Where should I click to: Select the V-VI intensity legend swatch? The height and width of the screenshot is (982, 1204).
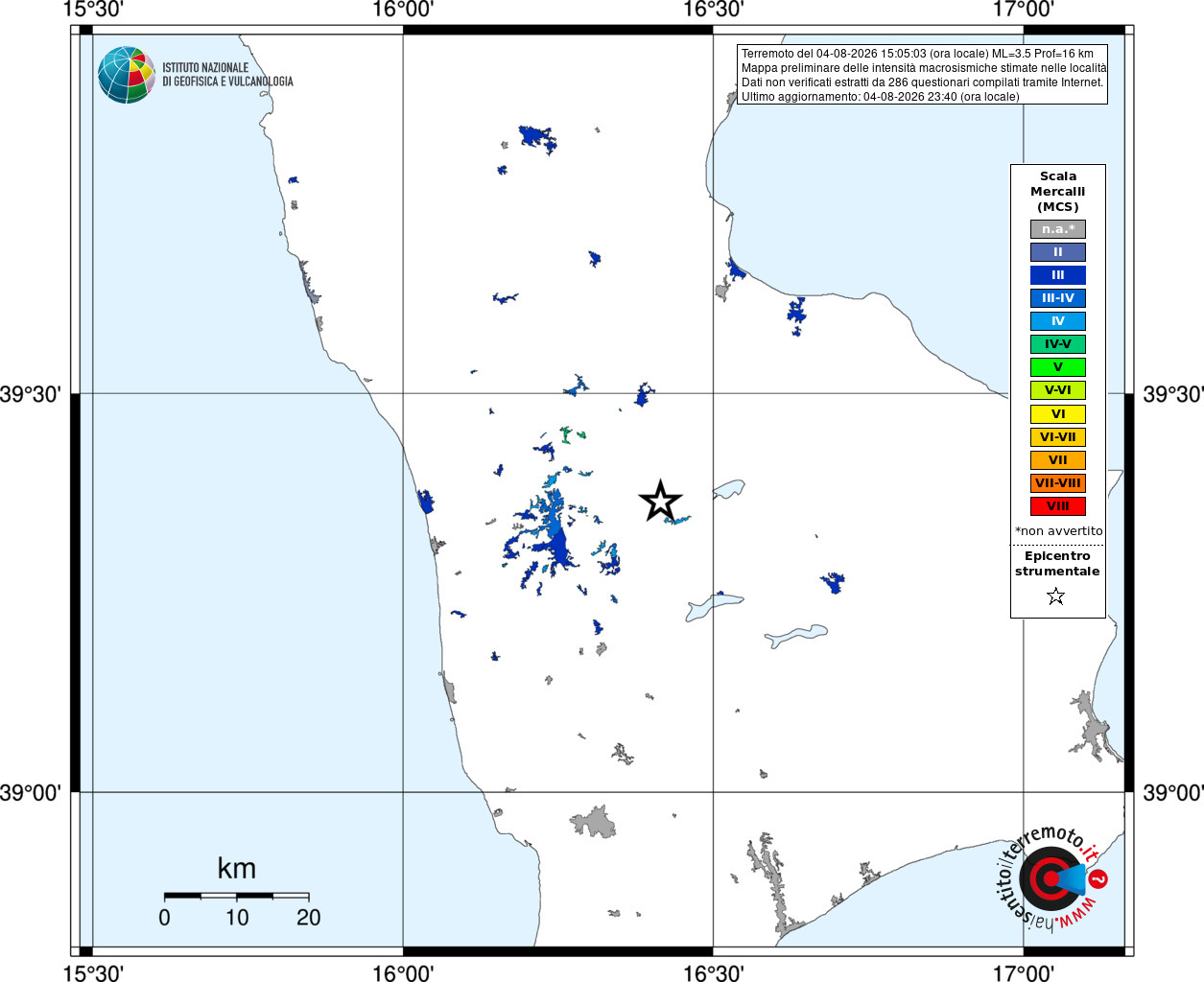[1058, 390]
